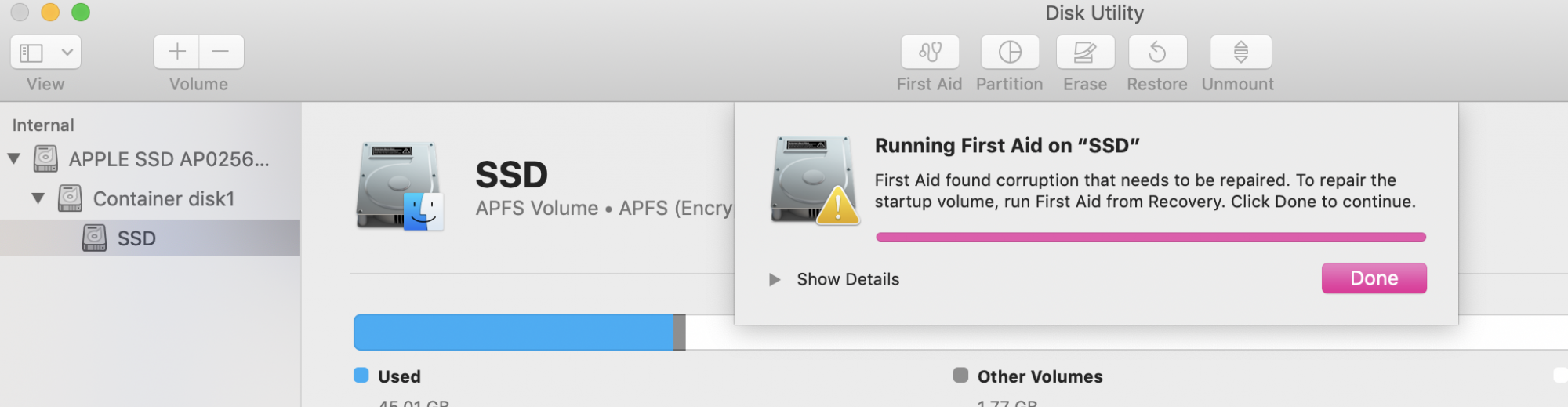
Task: Unmount the selected volume
Action: (1240, 52)
